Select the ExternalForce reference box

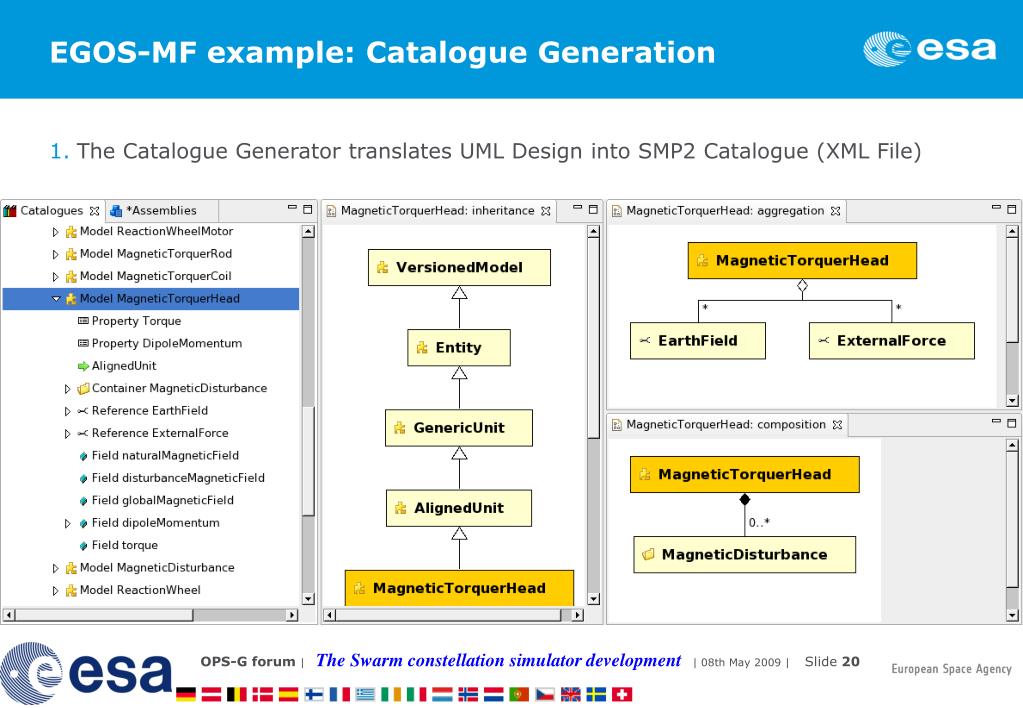pyautogui.click(x=892, y=341)
